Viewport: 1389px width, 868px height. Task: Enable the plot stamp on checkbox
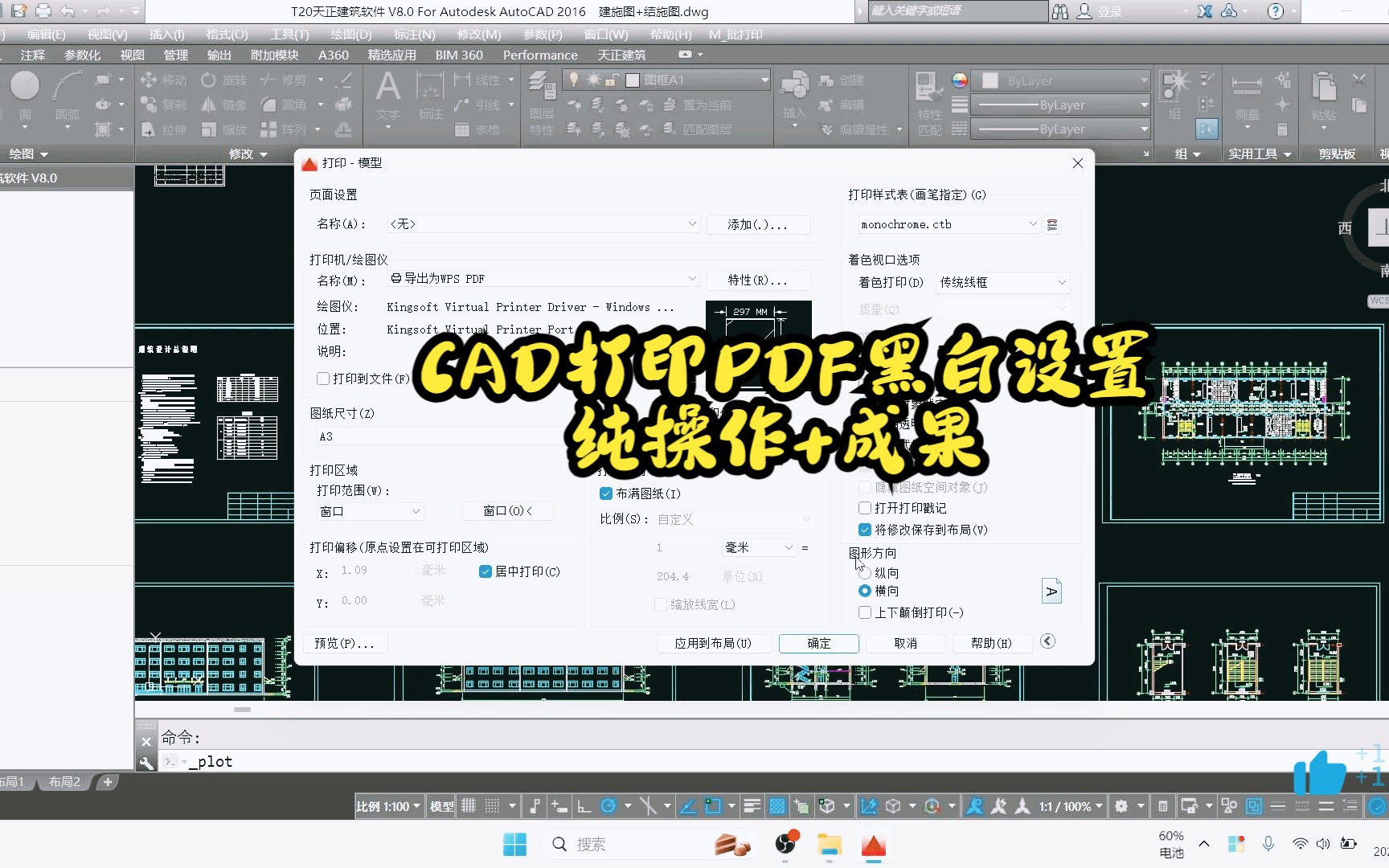coord(865,508)
